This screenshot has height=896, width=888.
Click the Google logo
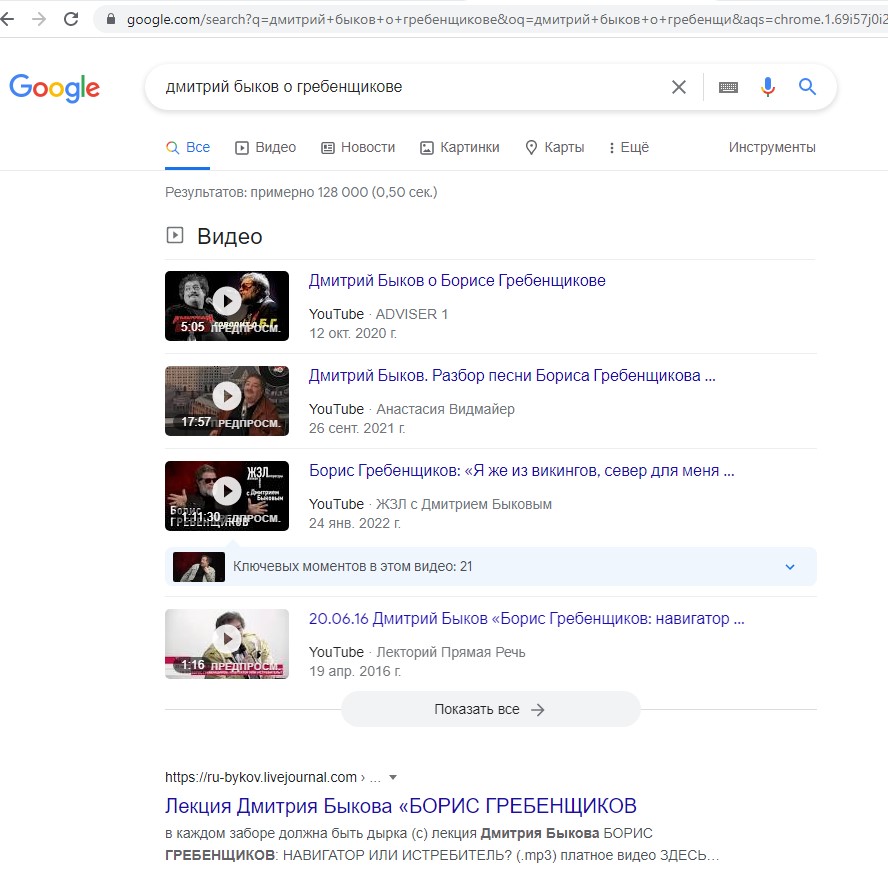[x=55, y=87]
